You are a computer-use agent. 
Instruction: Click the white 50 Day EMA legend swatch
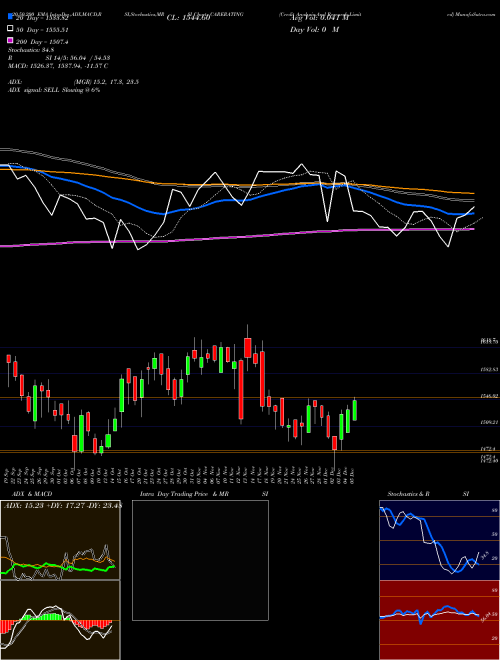10,29
